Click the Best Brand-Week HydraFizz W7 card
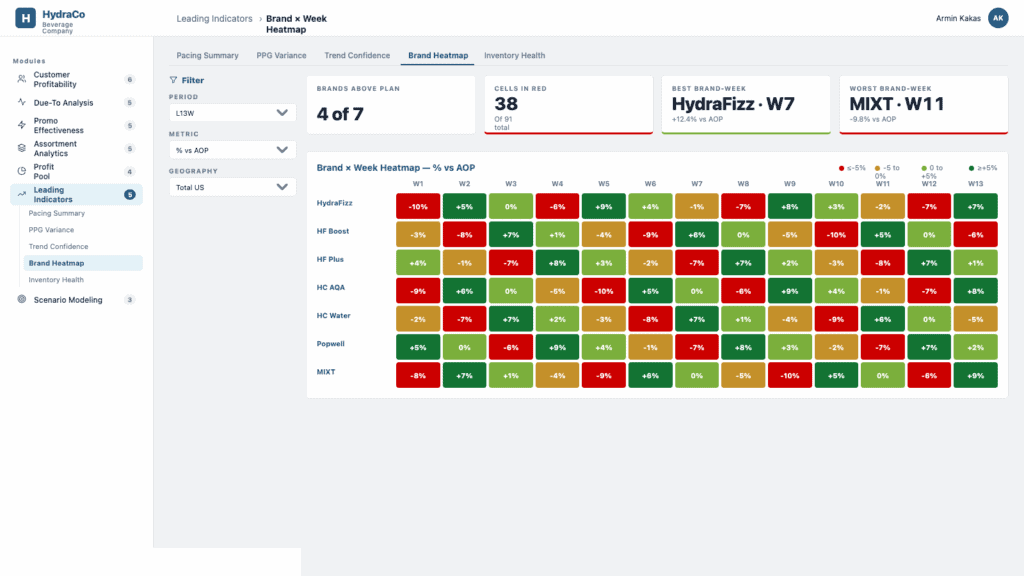The height and width of the screenshot is (576, 1024). tap(746, 104)
